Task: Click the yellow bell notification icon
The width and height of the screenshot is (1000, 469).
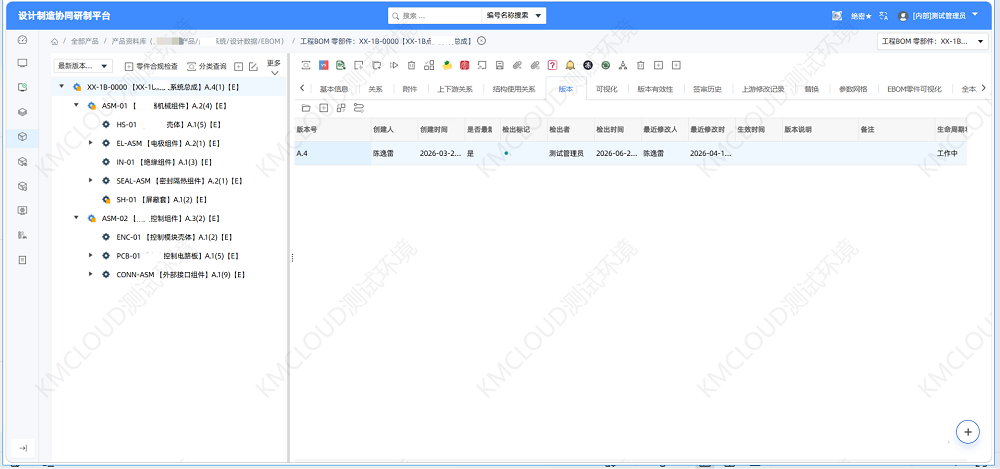Action: (x=570, y=65)
